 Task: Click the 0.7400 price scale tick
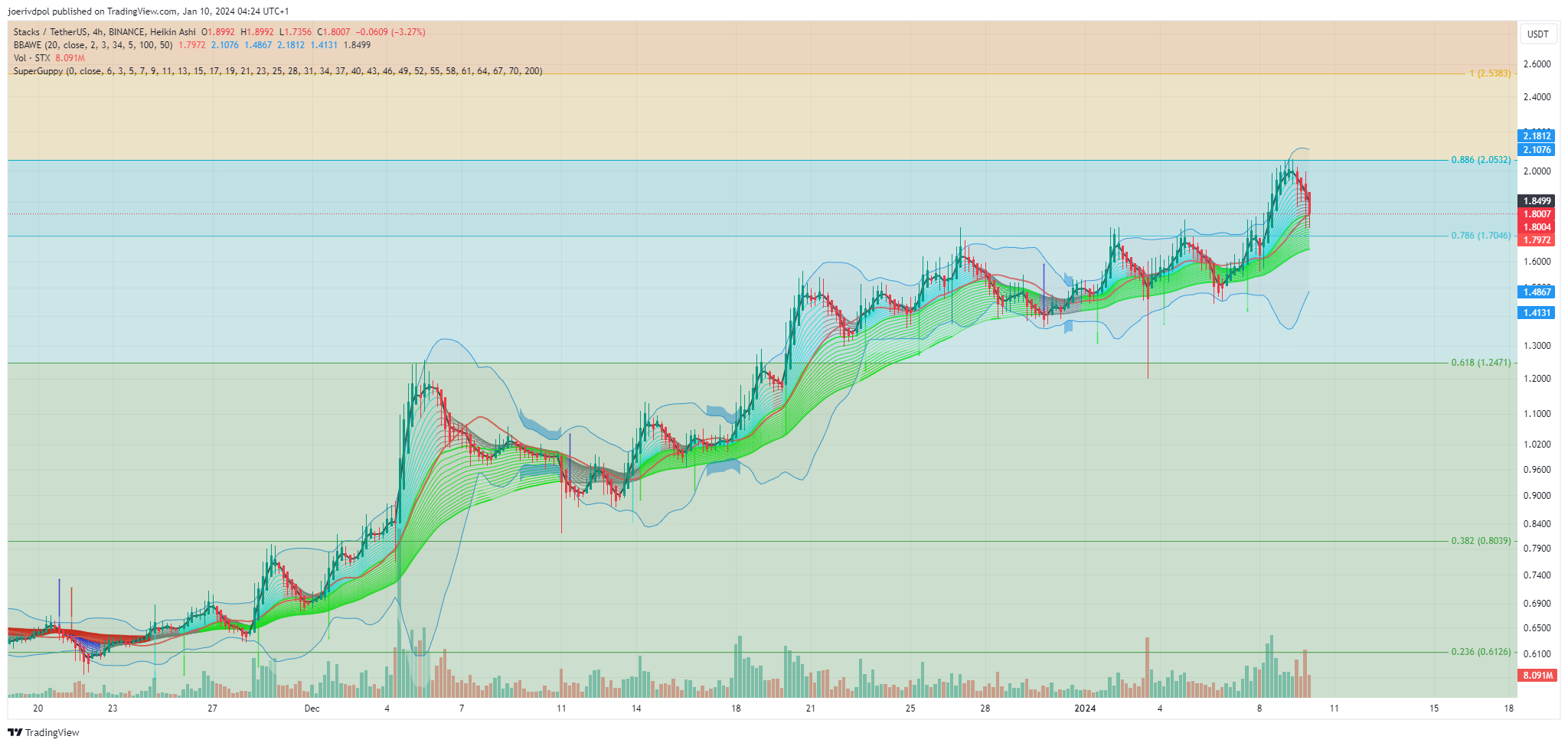1537,575
